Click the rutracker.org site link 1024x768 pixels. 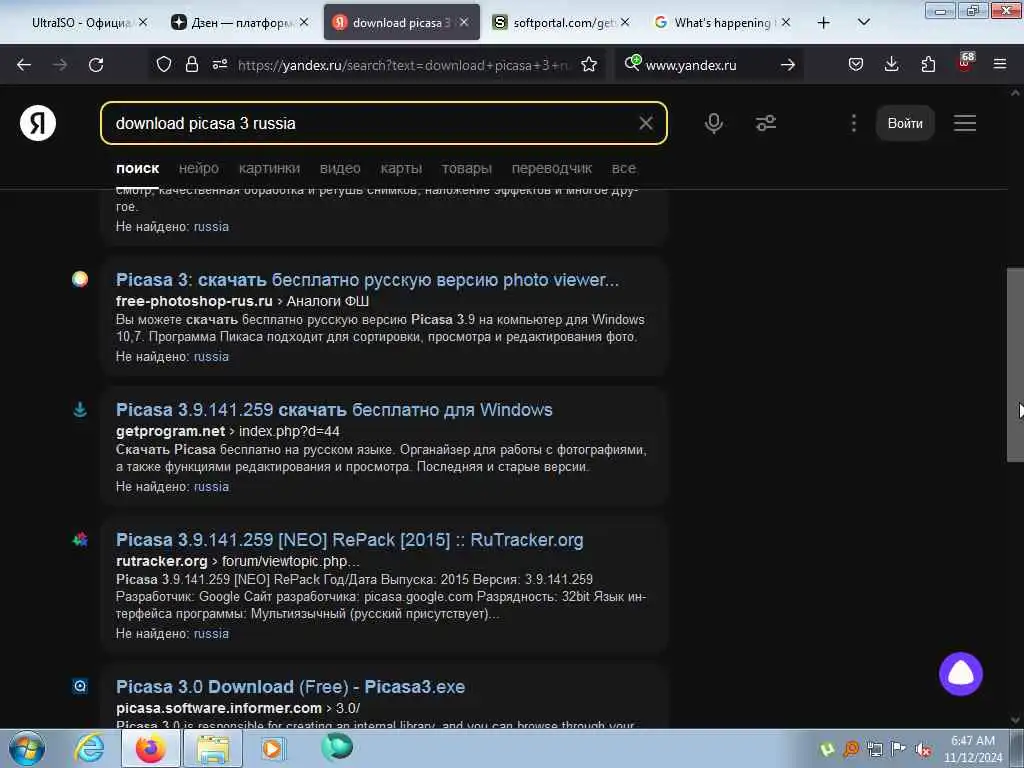click(x=161, y=561)
